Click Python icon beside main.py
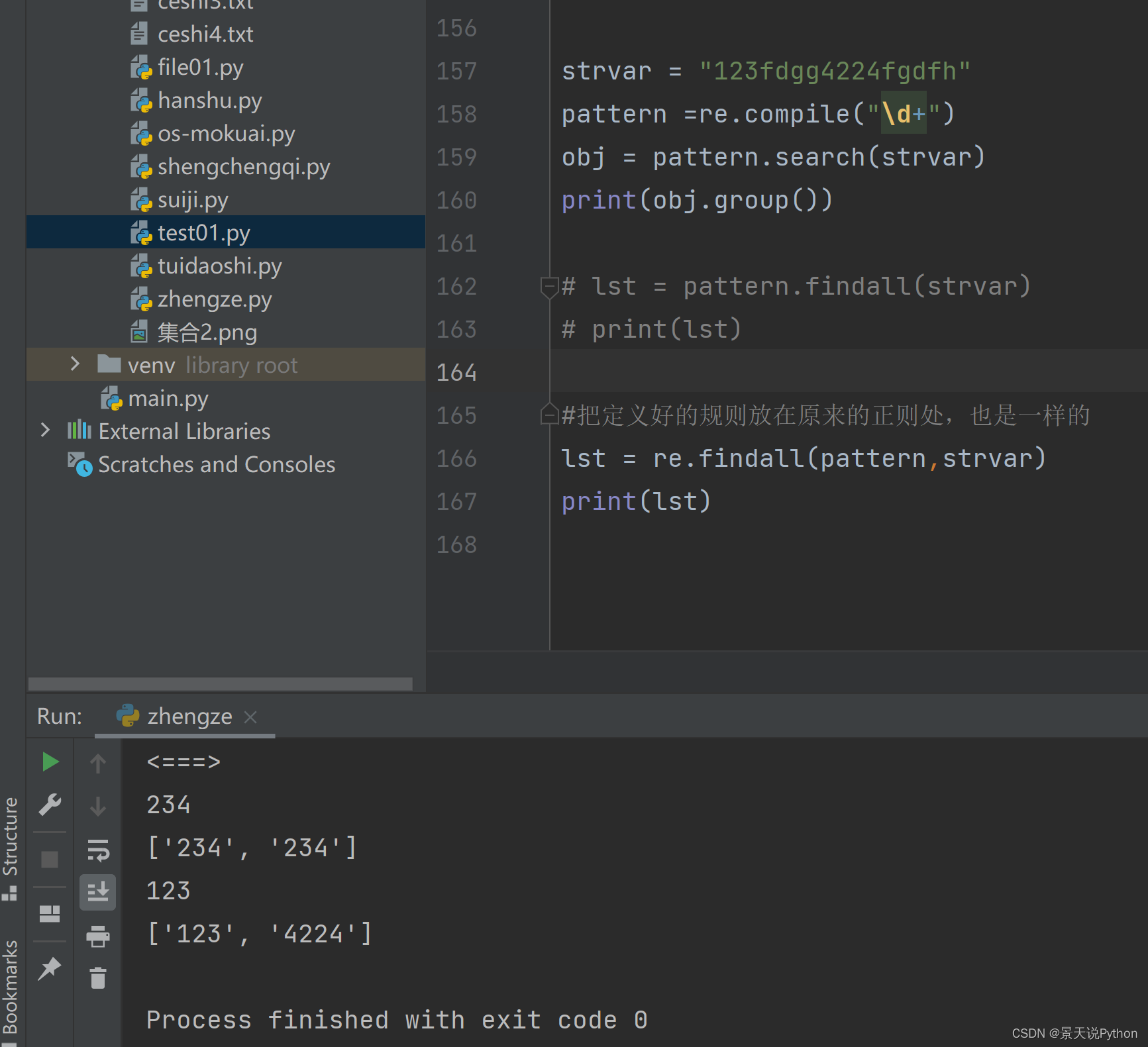 111,398
